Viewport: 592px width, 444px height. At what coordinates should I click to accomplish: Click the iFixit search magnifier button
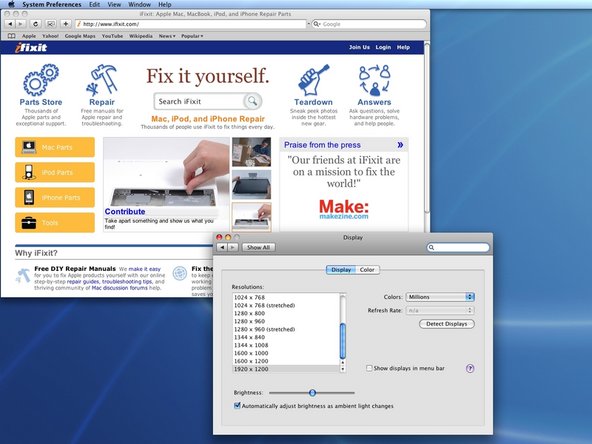click(252, 101)
